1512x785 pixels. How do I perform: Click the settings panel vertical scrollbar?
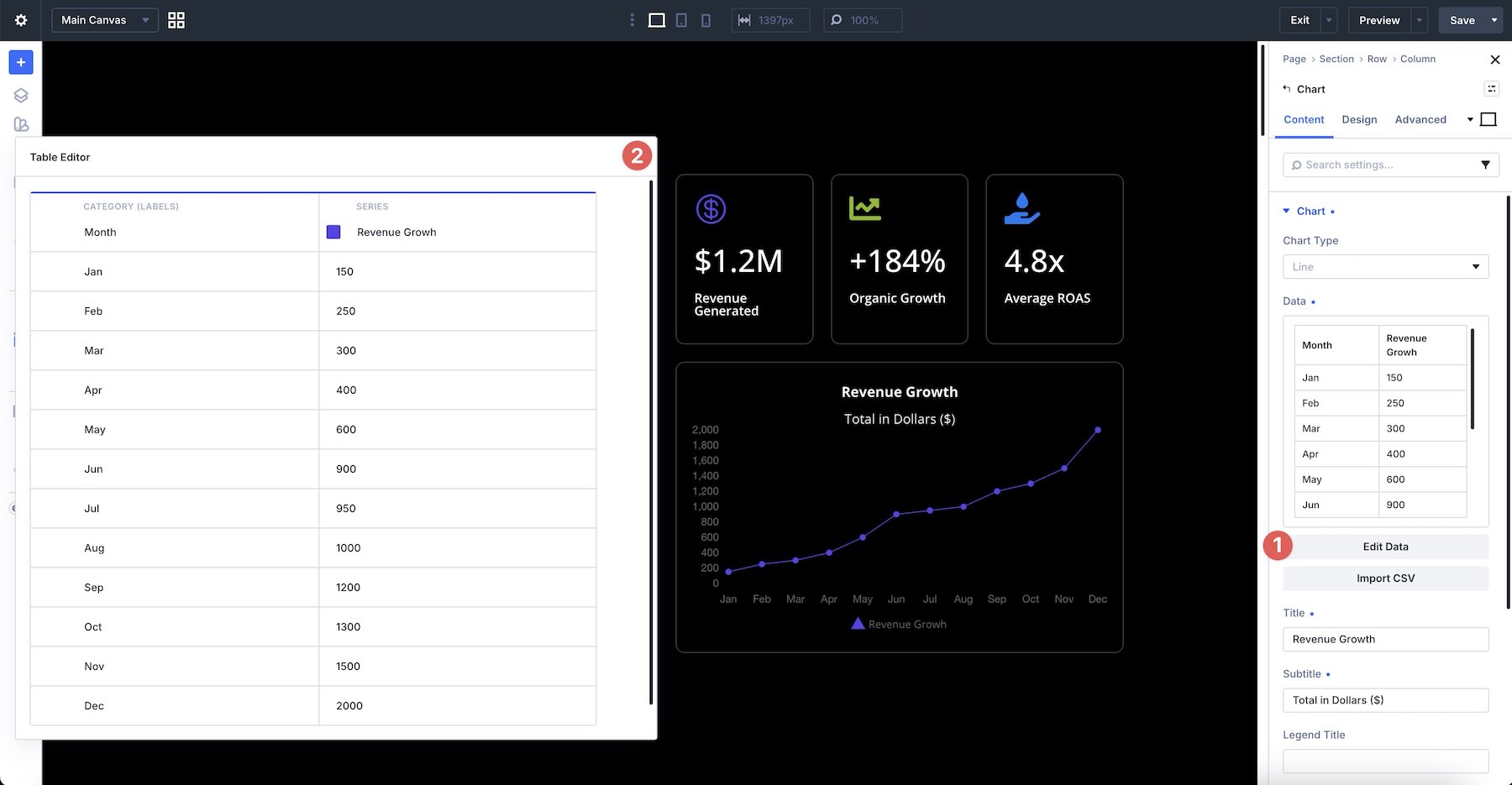click(1509, 401)
